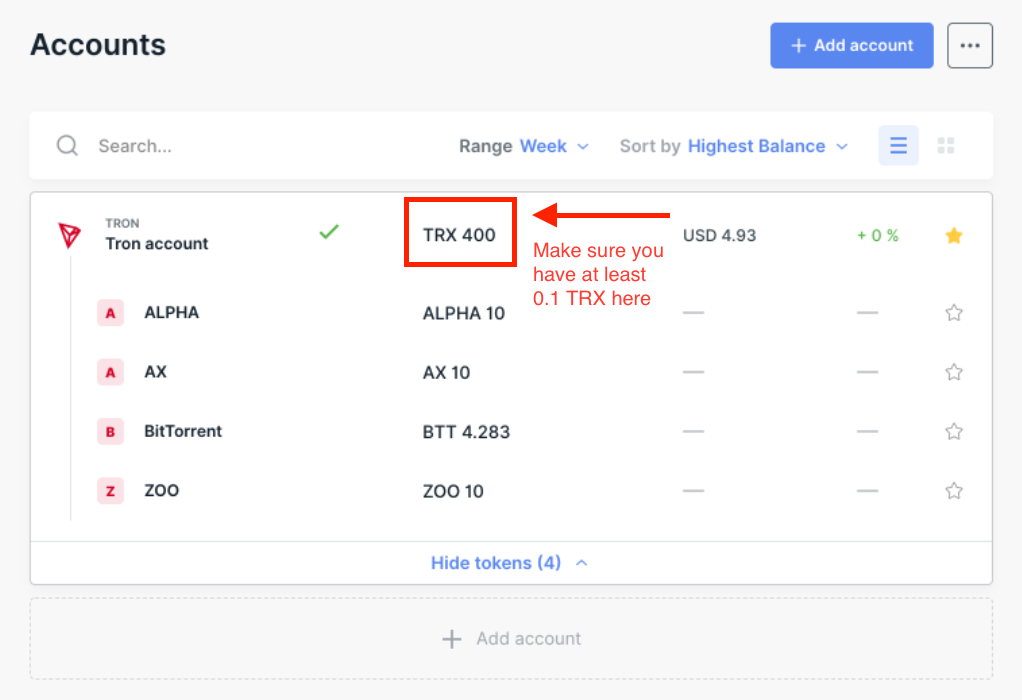Click the ZOO token icon

pos(110,491)
